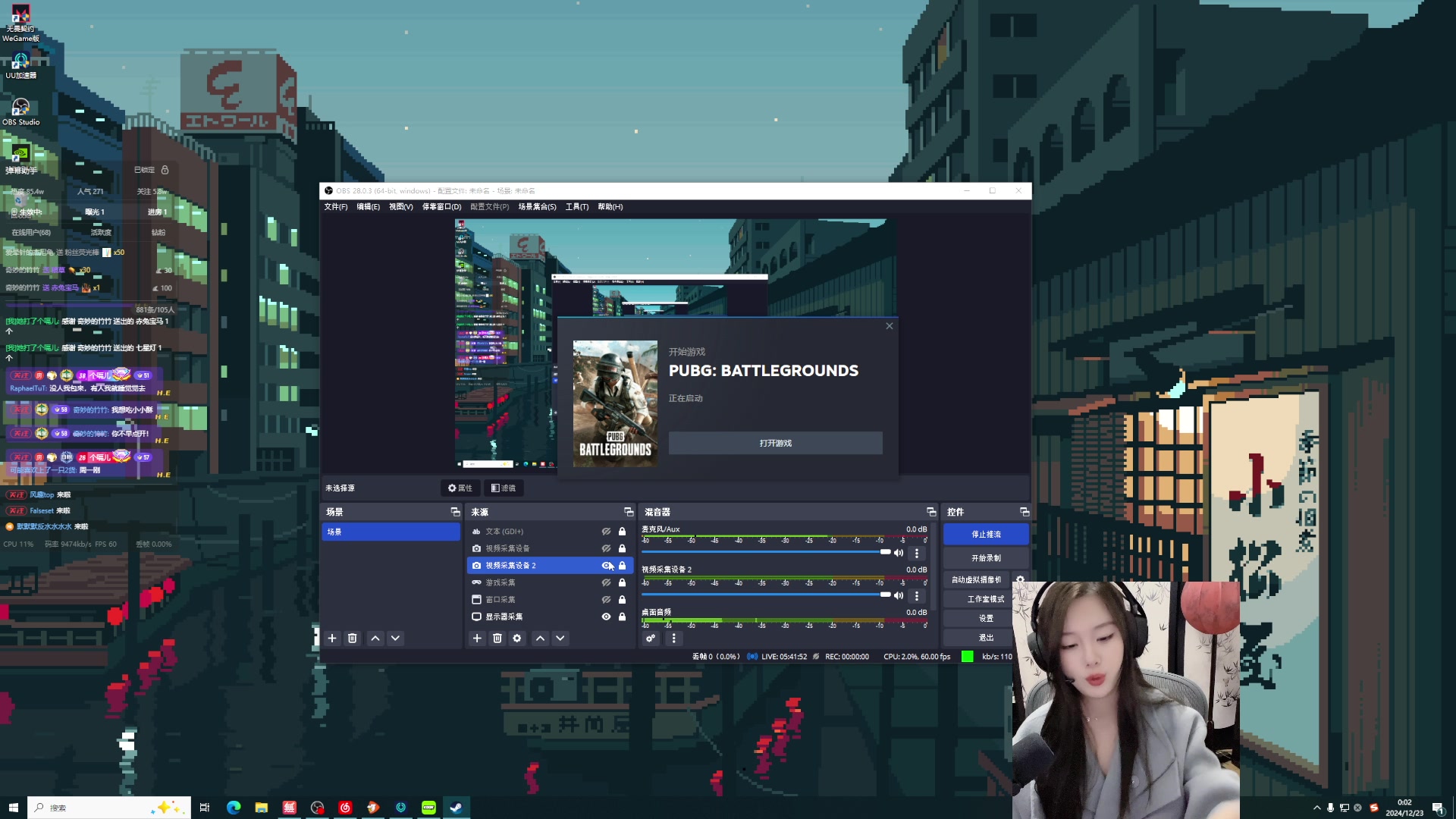Image resolution: width=1456 pixels, height=819 pixels.
Task: Click 打开游戏 in PUBG dialog
Action: pos(775,443)
